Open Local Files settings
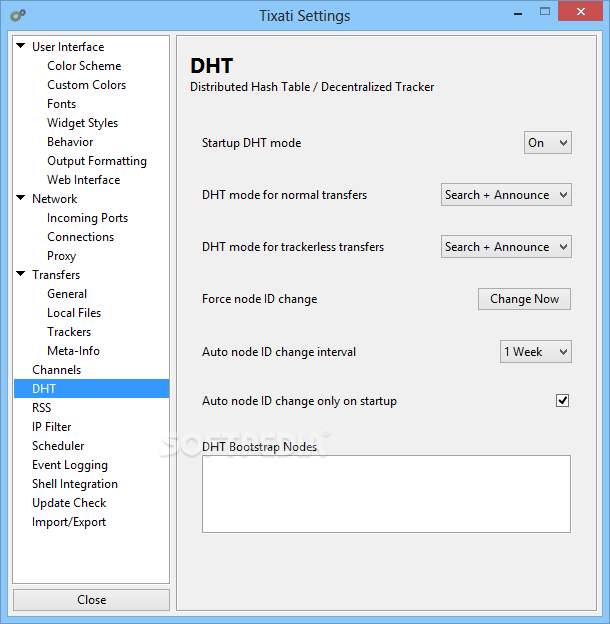The height and width of the screenshot is (624, 610). [74, 313]
